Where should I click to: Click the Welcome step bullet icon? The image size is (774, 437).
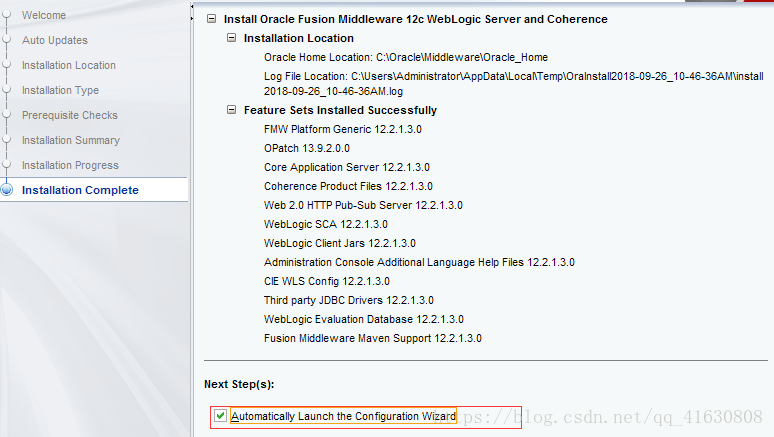tap(6, 15)
